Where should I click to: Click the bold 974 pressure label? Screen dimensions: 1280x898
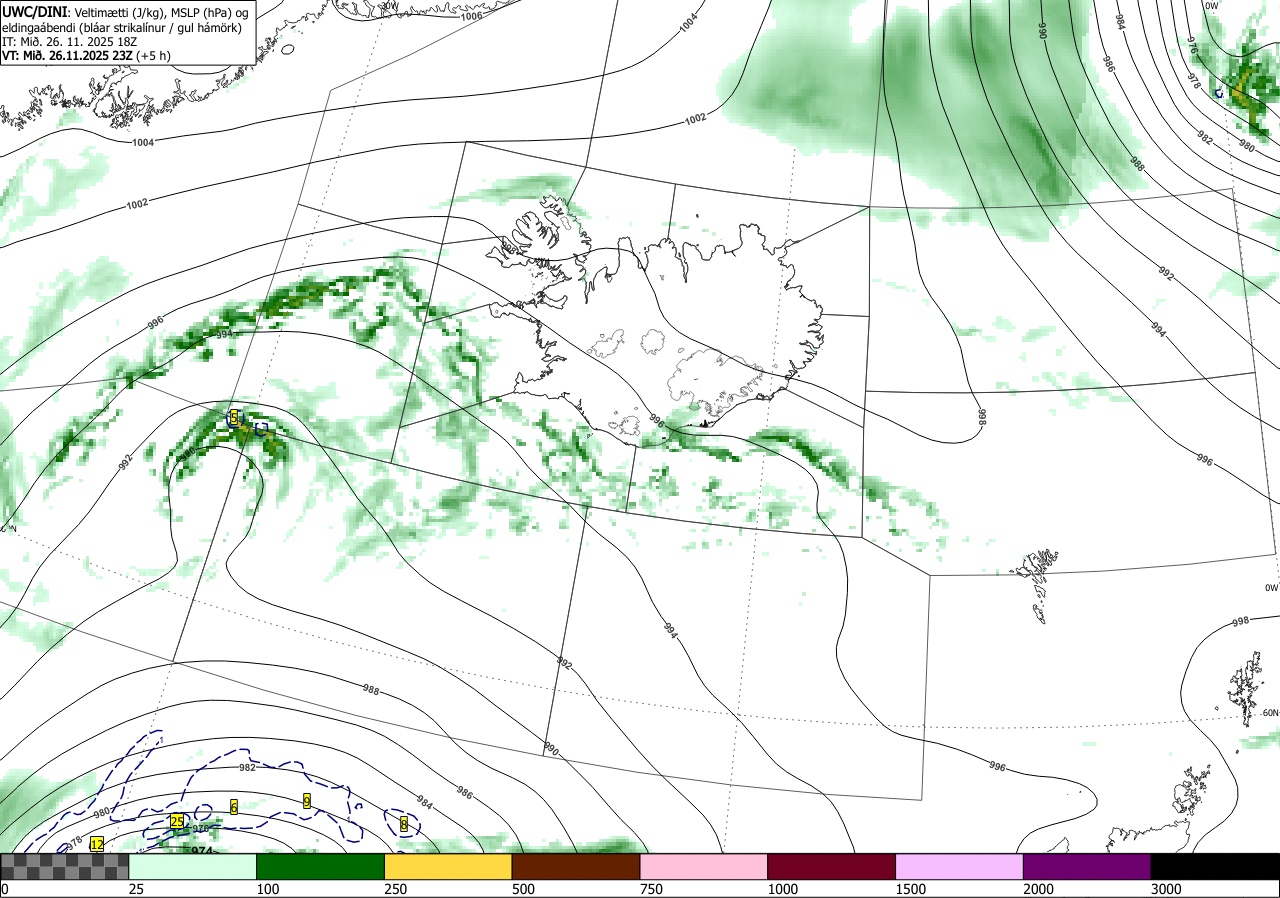202,849
